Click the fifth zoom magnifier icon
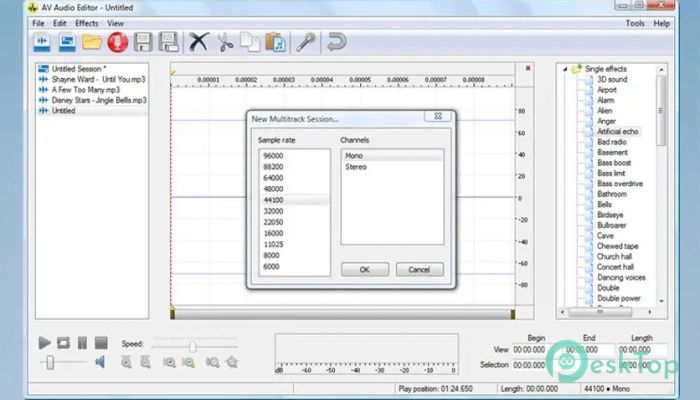 click(212, 362)
